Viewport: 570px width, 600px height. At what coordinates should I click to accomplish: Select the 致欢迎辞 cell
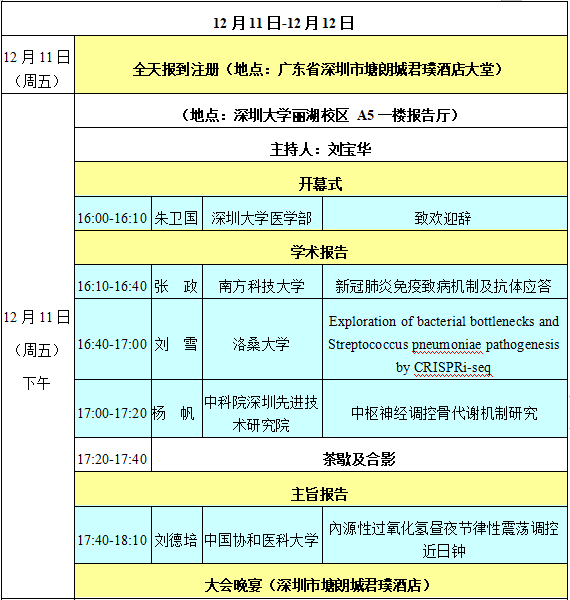coord(445,214)
